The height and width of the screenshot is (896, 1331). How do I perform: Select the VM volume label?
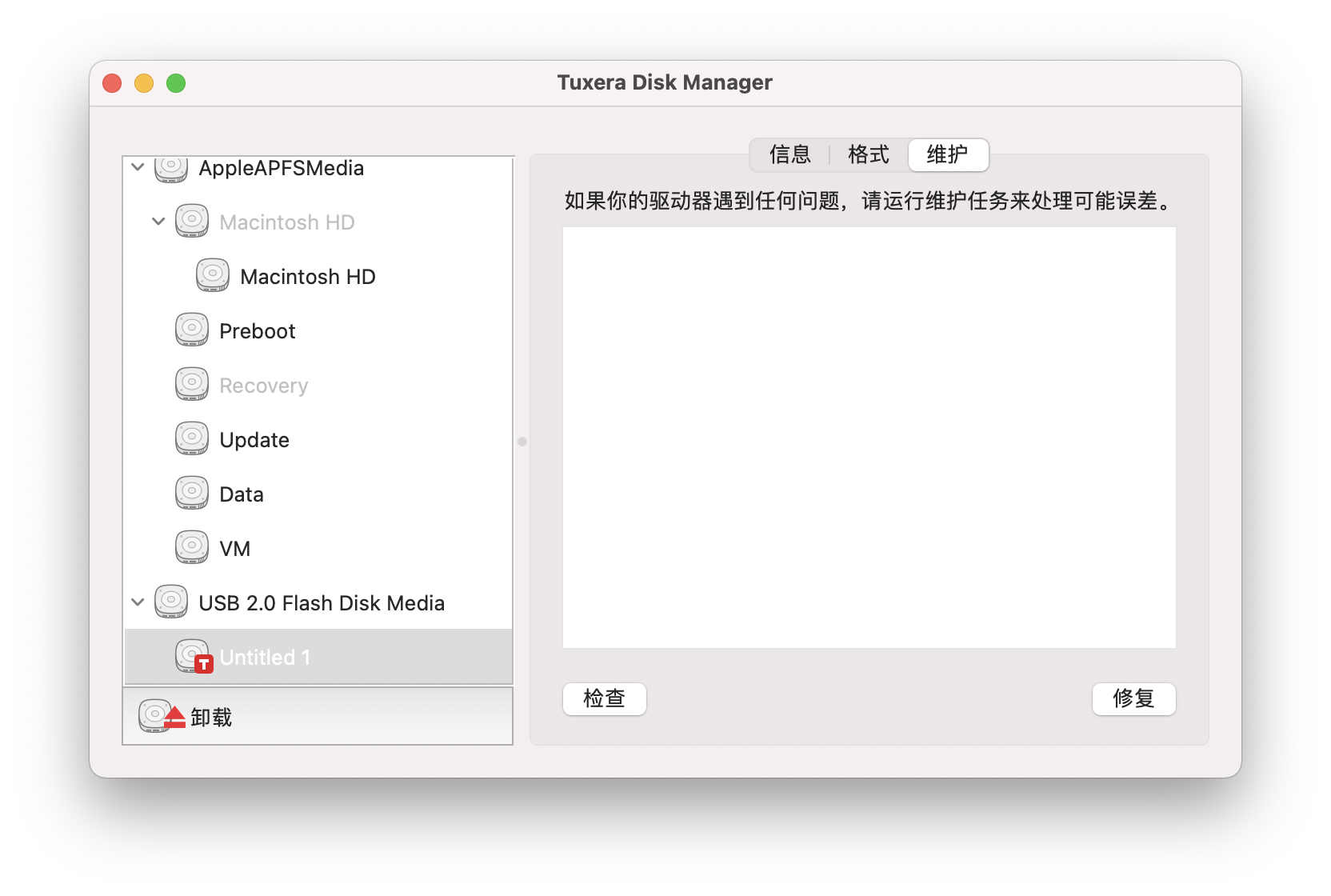coord(235,549)
